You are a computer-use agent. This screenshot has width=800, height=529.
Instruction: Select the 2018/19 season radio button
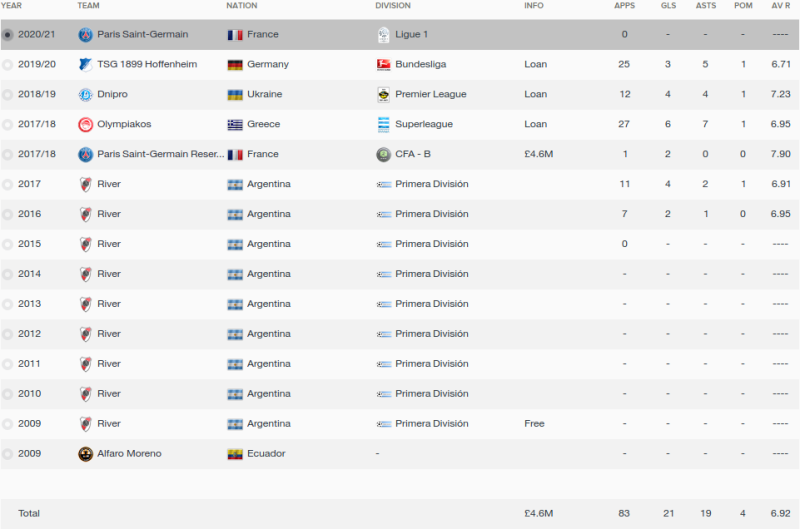(x=7, y=95)
